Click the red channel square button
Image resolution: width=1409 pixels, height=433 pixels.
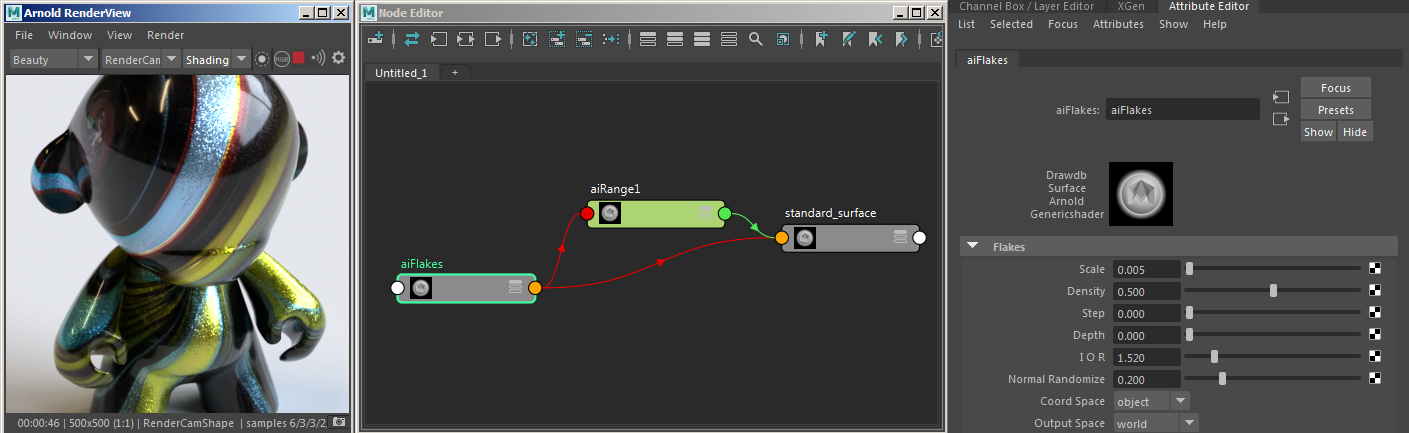coord(298,59)
